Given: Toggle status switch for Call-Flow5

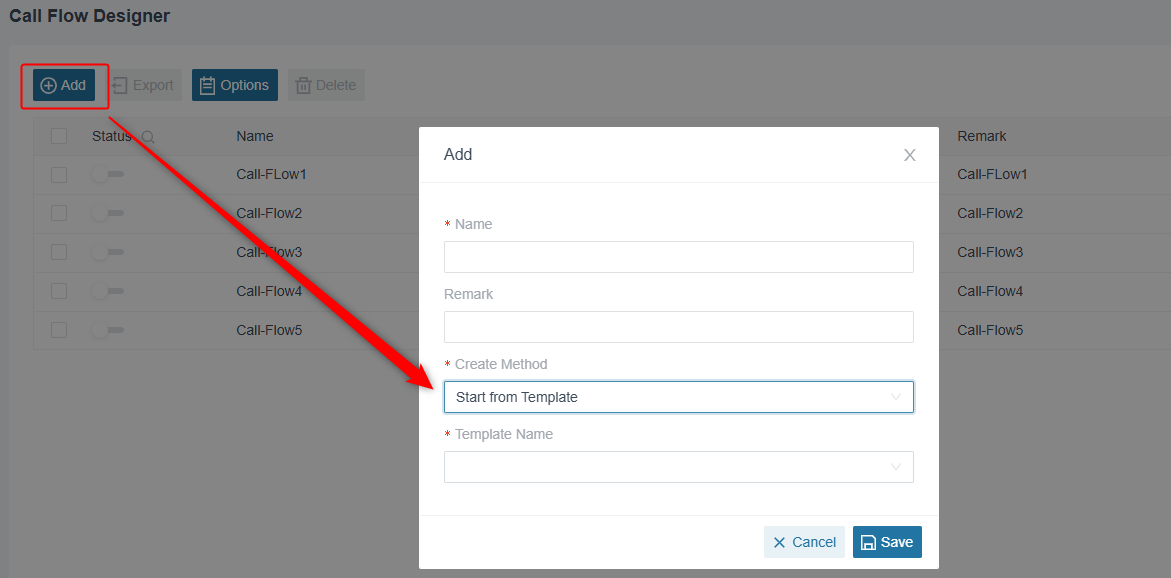Looking at the screenshot, I should coord(108,329).
